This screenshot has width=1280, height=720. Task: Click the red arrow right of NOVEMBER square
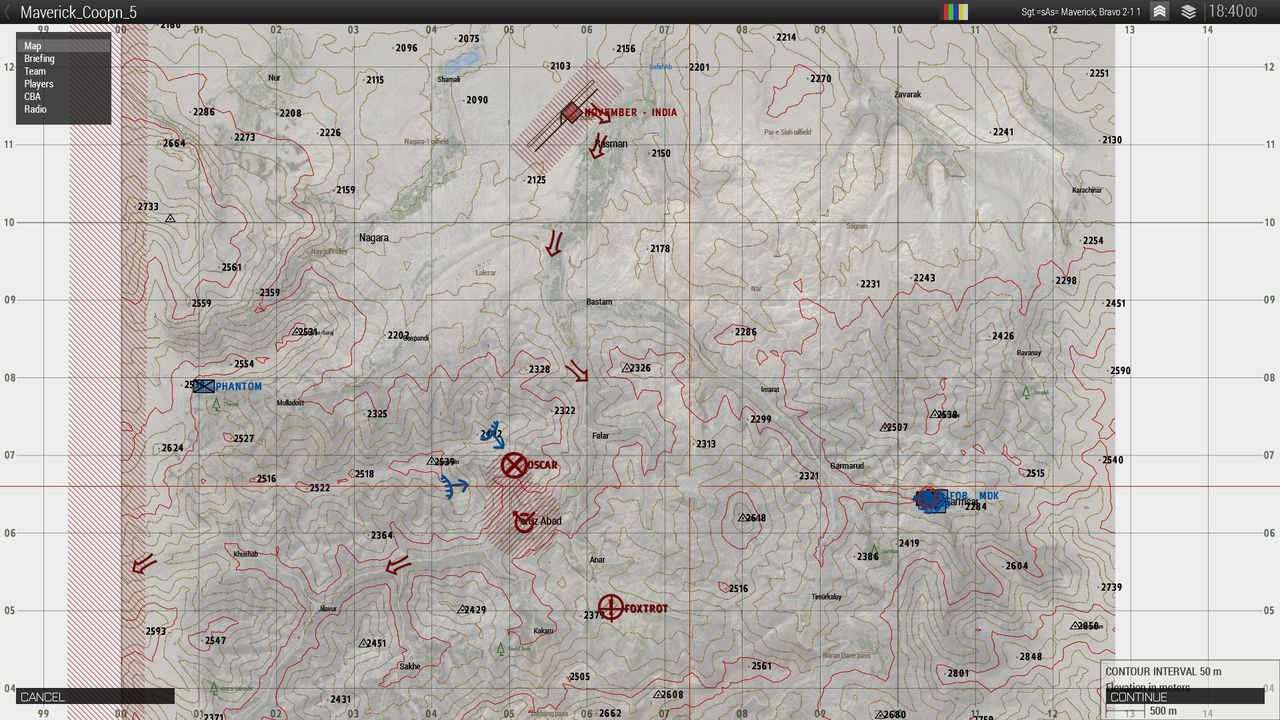coord(601,115)
